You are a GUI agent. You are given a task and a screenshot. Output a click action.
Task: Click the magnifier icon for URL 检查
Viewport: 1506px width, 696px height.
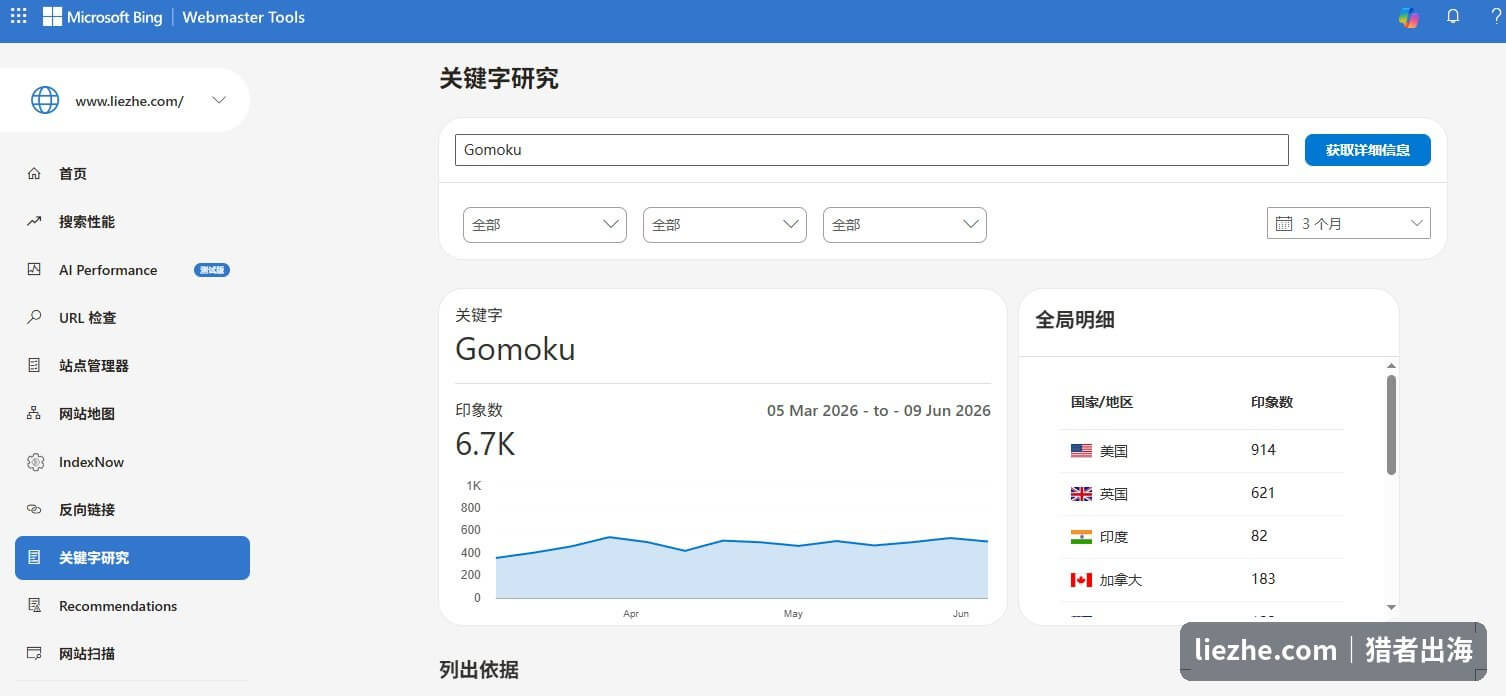(x=34, y=318)
